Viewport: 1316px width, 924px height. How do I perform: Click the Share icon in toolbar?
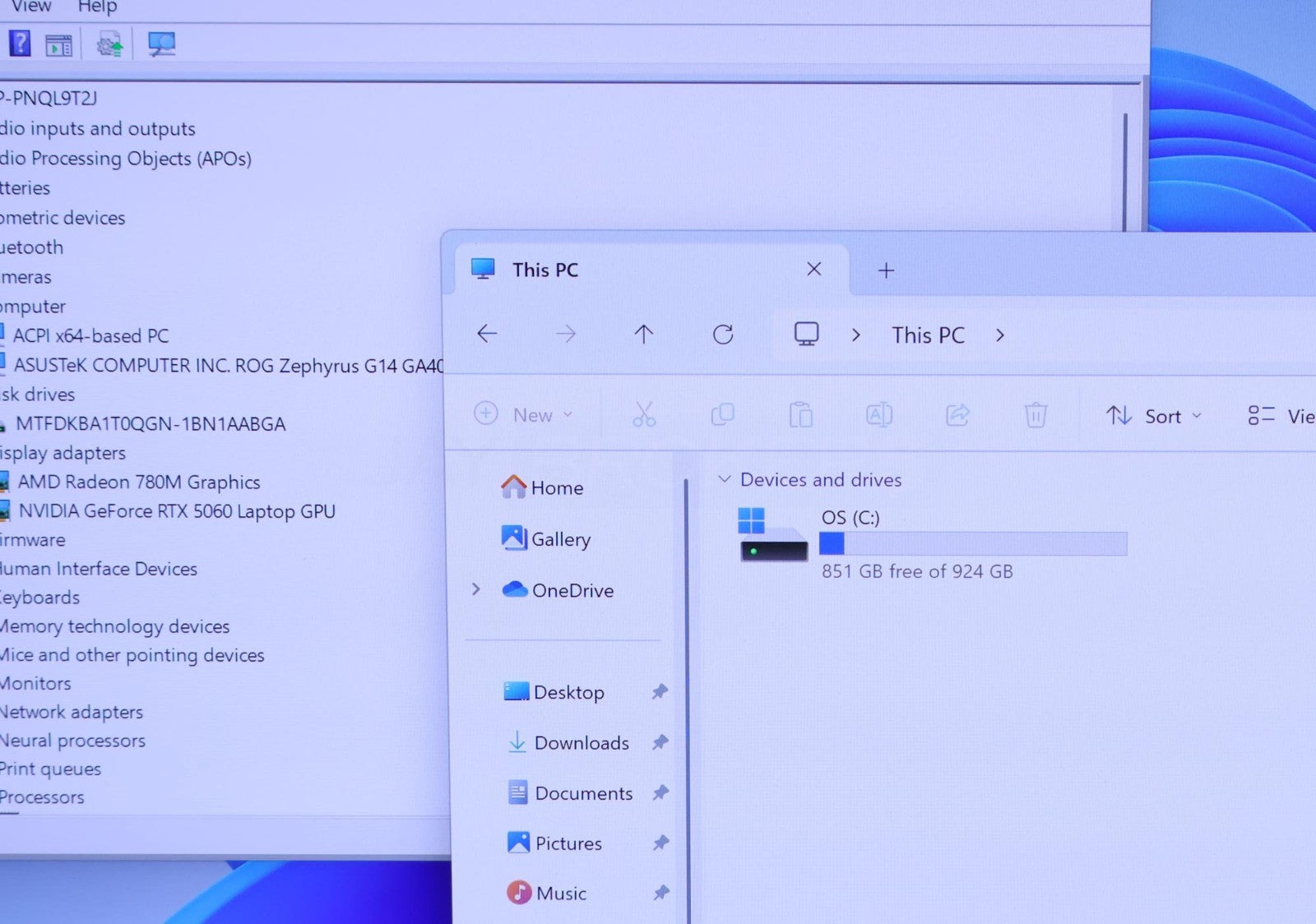[x=957, y=415]
